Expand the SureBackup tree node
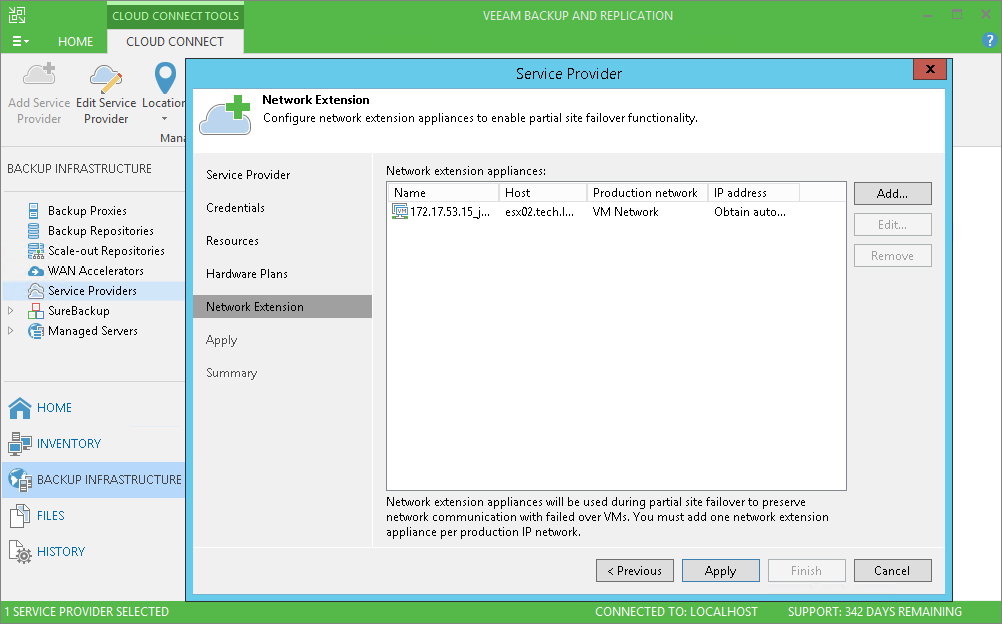Viewport: 1002px width, 624px height. [x=10, y=311]
